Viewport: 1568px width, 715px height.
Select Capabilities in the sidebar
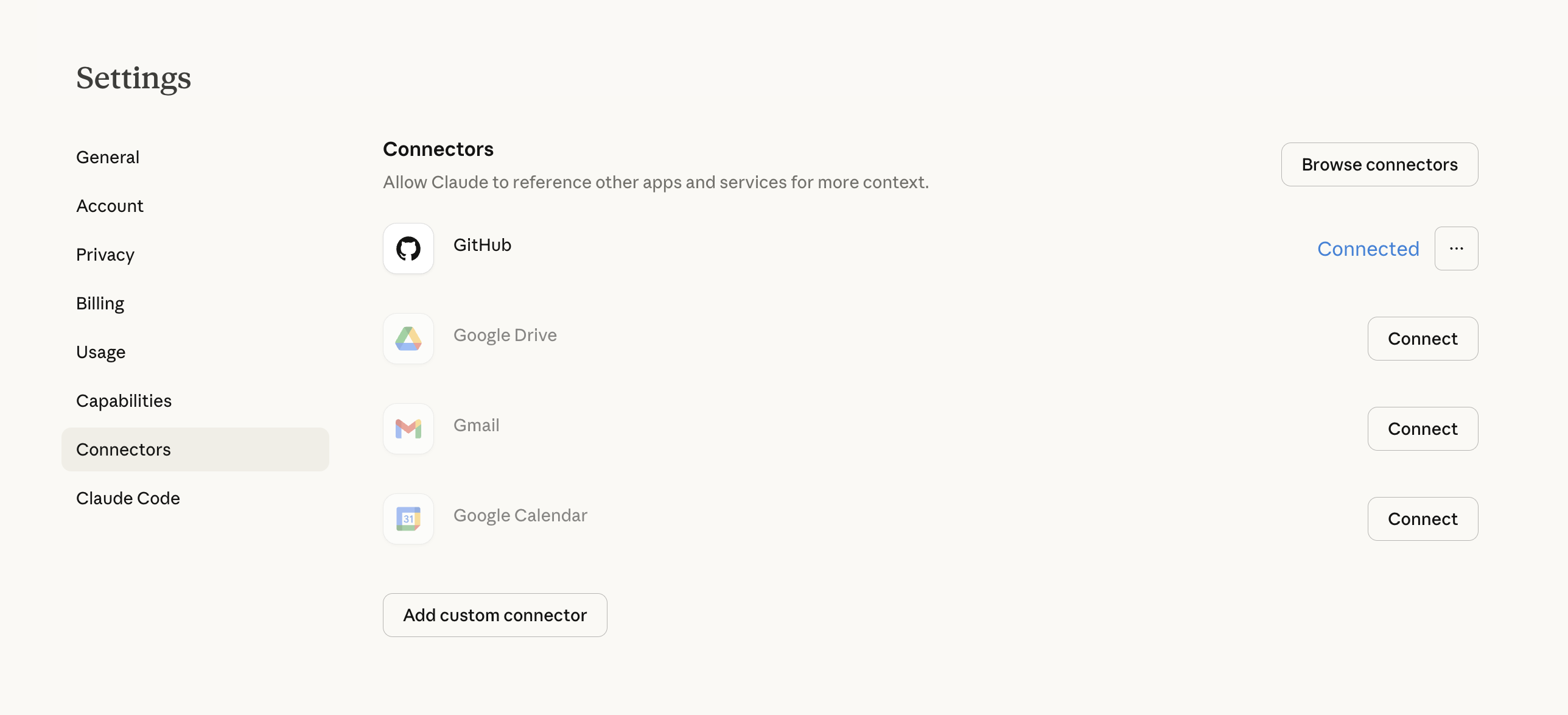point(124,401)
